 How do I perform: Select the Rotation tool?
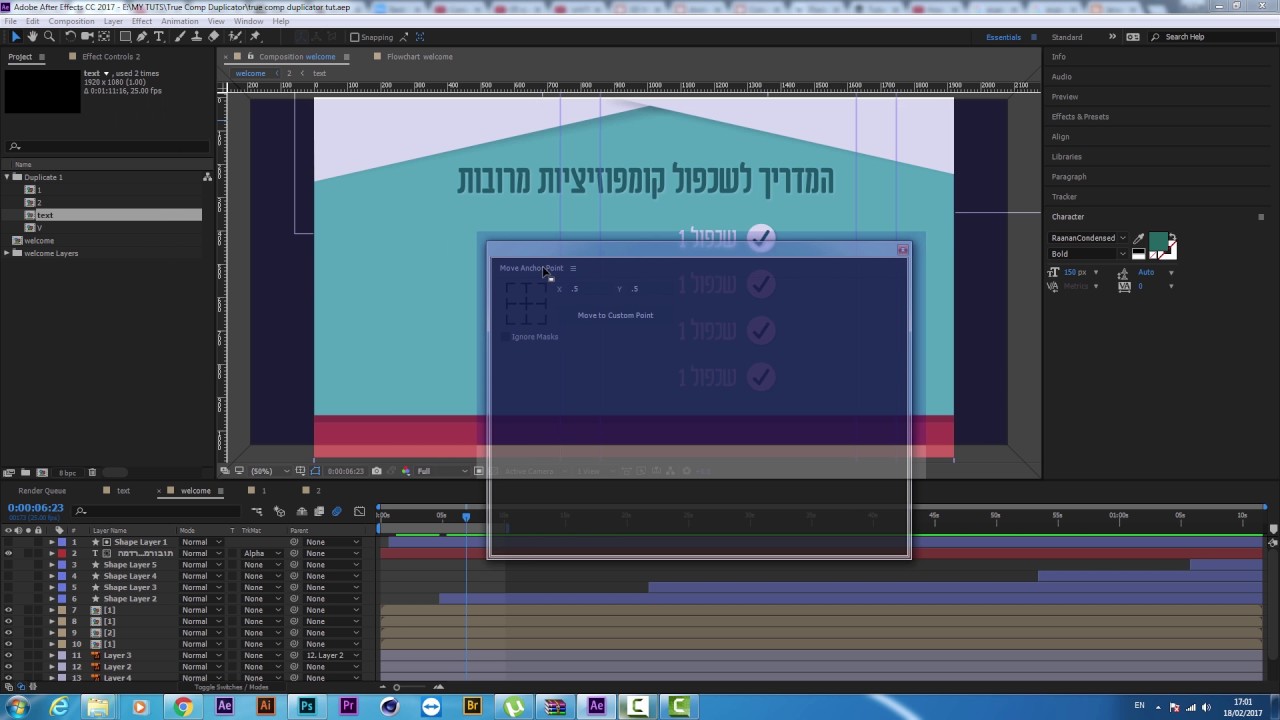(x=70, y=36)
